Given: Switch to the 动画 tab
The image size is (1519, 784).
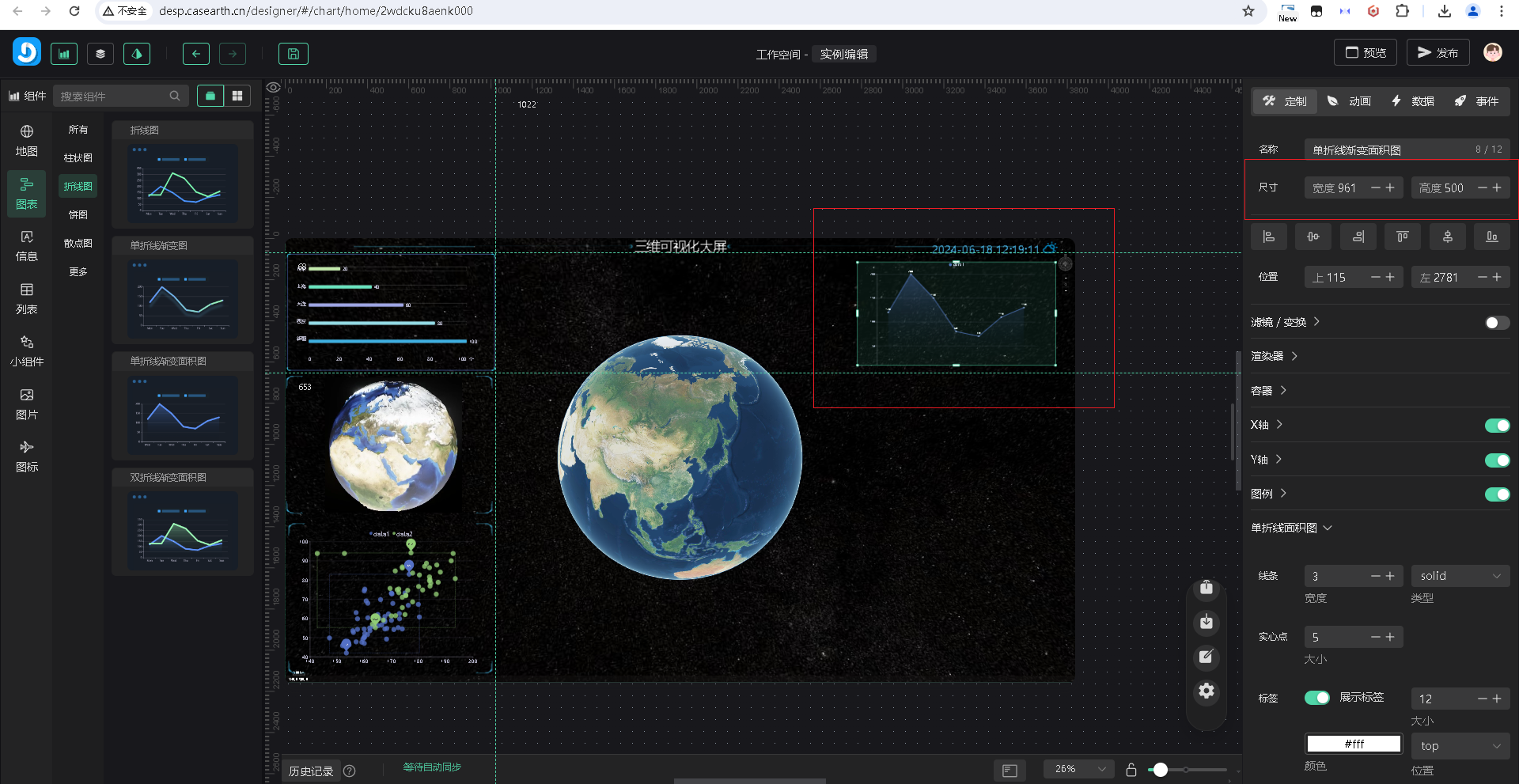Looking at the screenshot, I should [x=1350, y=101].
